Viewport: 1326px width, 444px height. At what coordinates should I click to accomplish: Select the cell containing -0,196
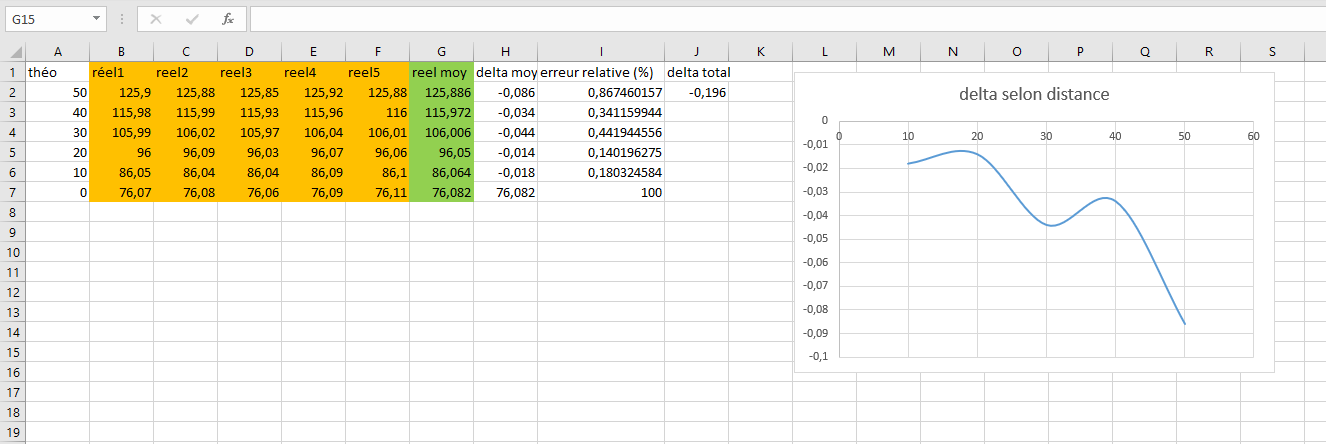[x=696, y=92]
